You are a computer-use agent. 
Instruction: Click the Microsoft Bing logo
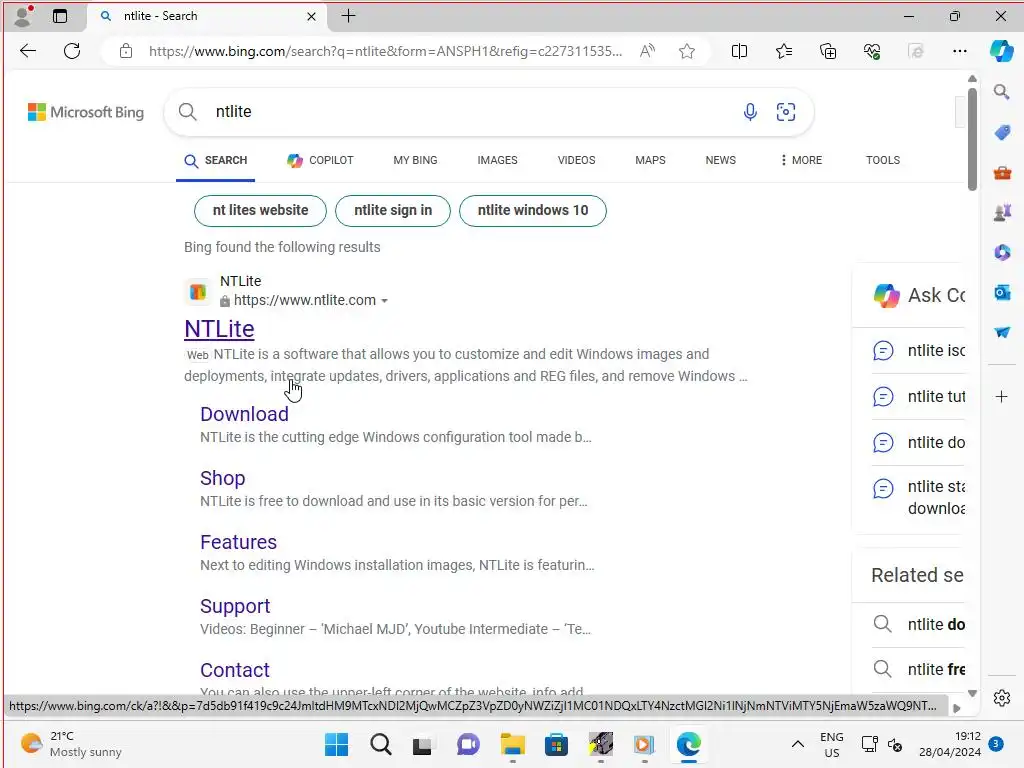tap(86, 112)
